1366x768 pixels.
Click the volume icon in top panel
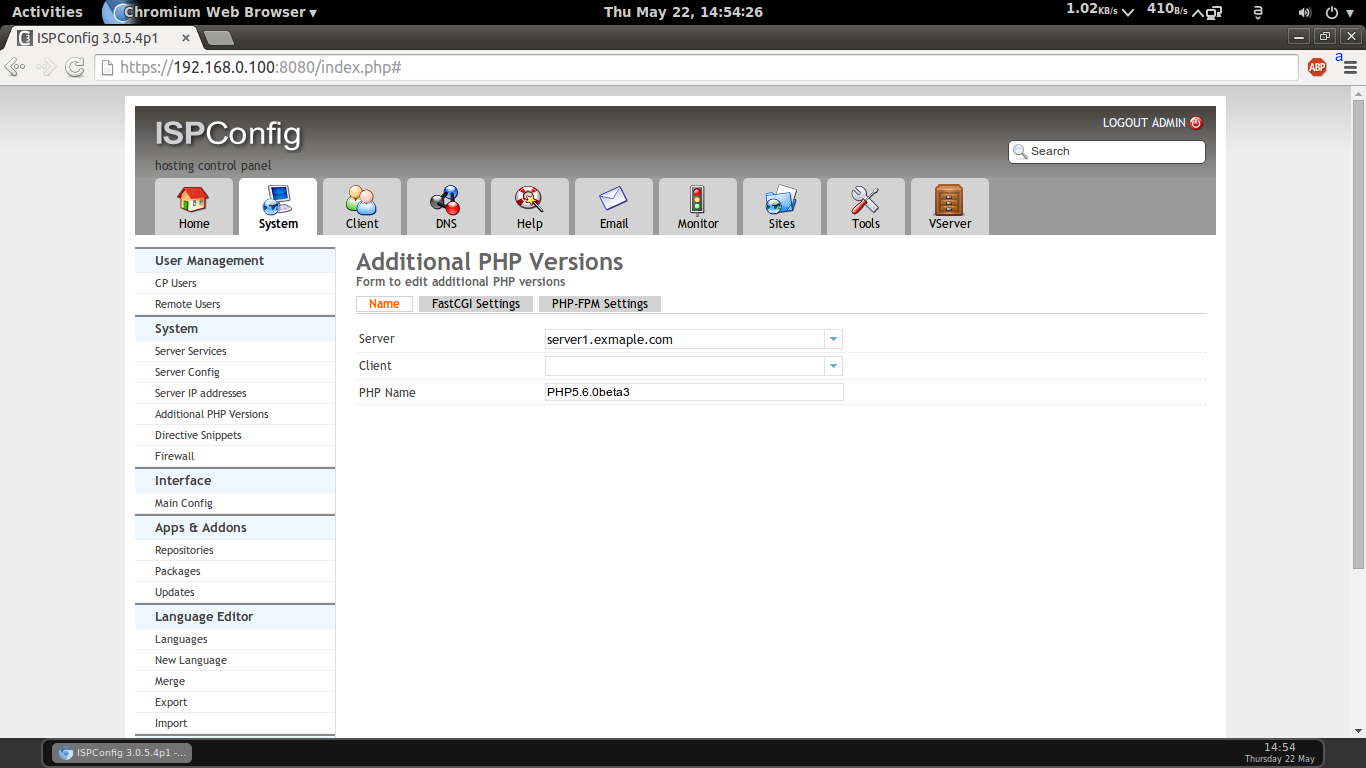point(1304,12)
